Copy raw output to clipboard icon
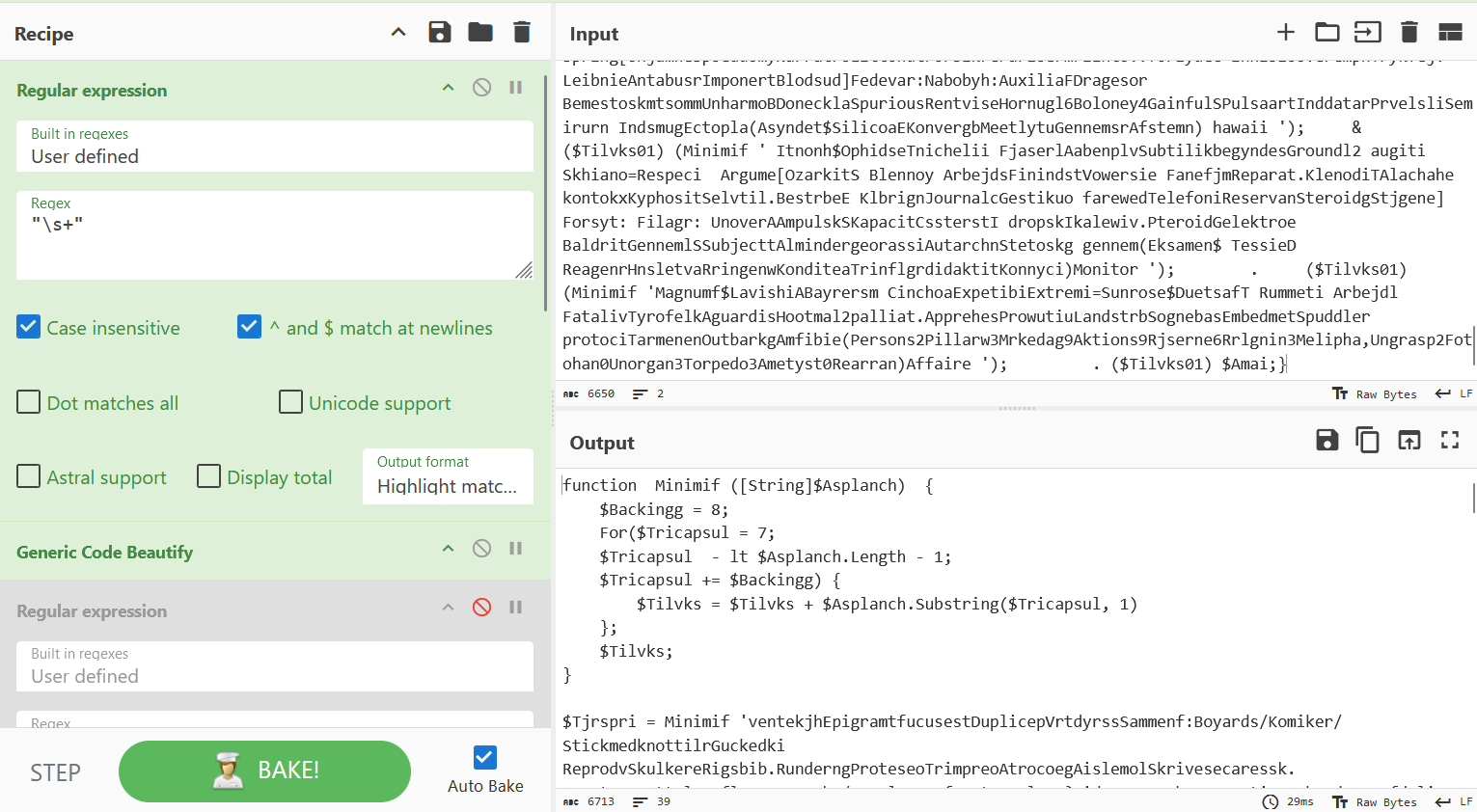The image size is (1477, 812). coord(1368,441)
